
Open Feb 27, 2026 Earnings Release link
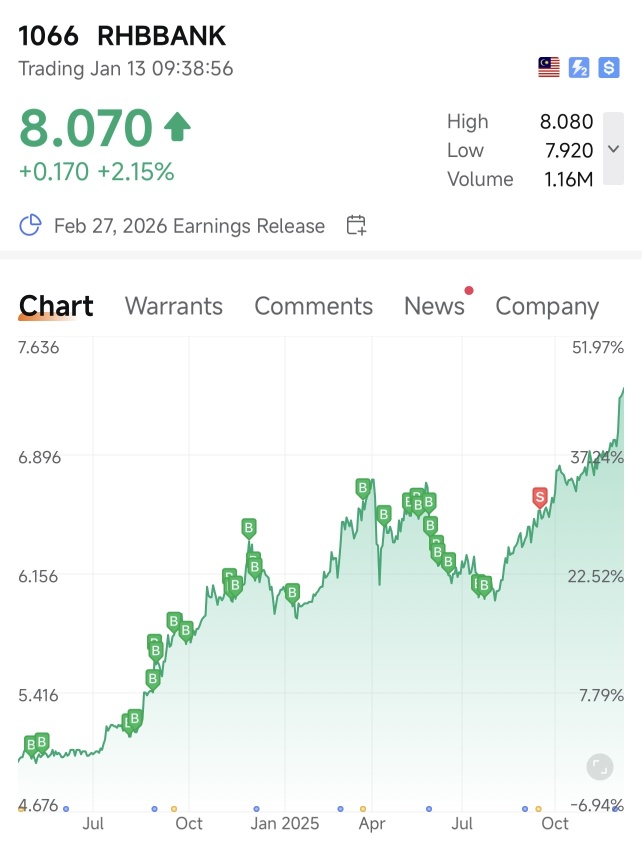point(189,226)
